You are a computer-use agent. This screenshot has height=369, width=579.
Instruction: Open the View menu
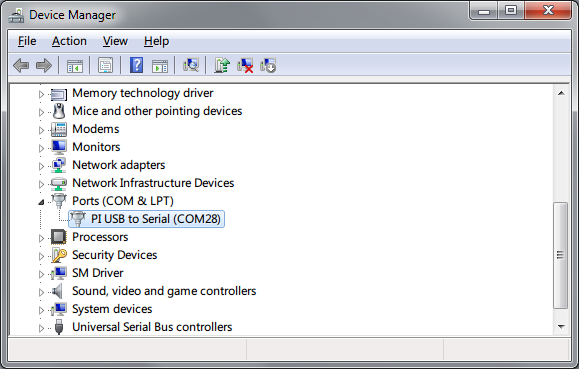click(115, 41)
